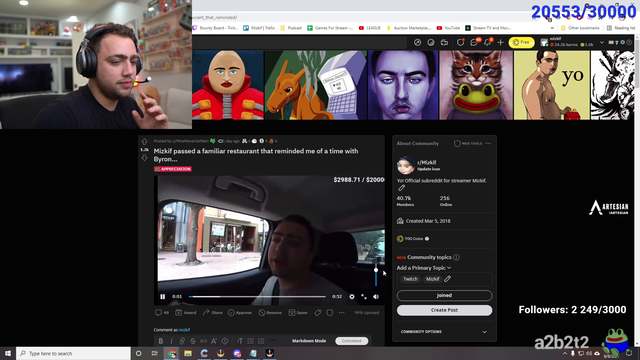Edit community topics pencil icon
The image size is (640, 360).
(x=448, y=279)
